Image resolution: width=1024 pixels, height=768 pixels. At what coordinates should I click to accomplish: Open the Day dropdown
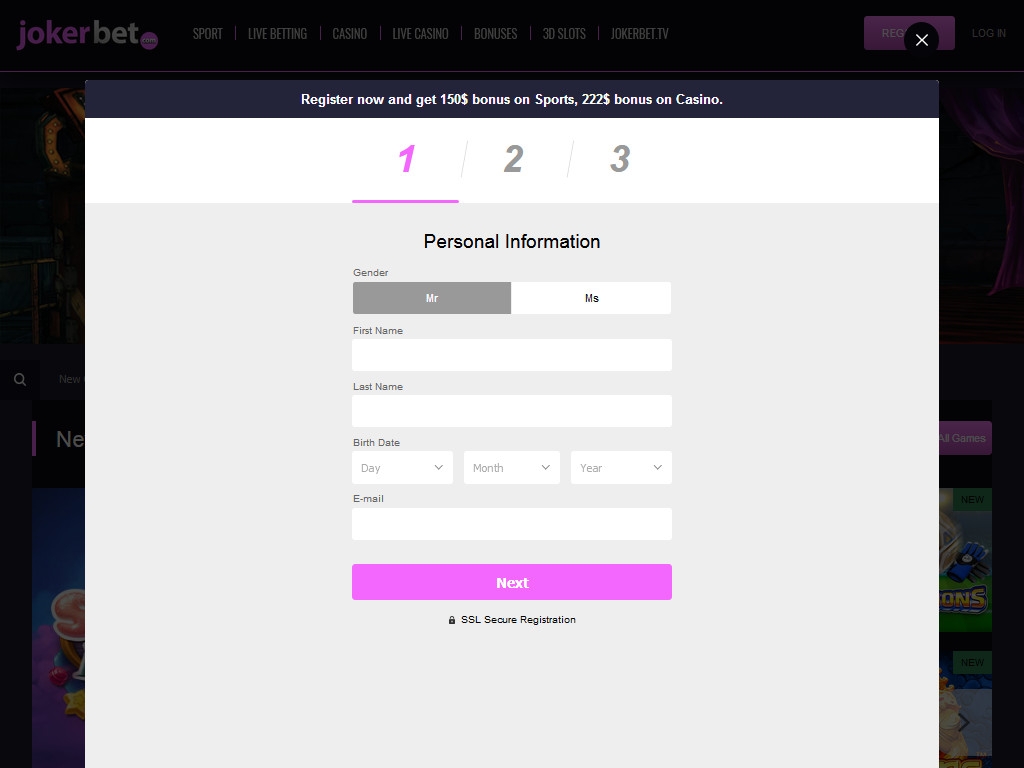coord(402,468)
